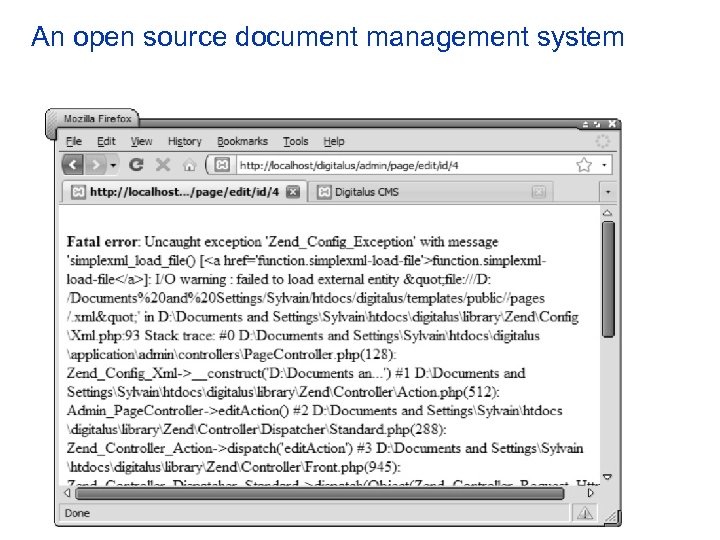This screenshot has width=720, height=540.
Task: Click the favicon on the localhost tab
Action: pyautogui.click(x=78, y=192)
